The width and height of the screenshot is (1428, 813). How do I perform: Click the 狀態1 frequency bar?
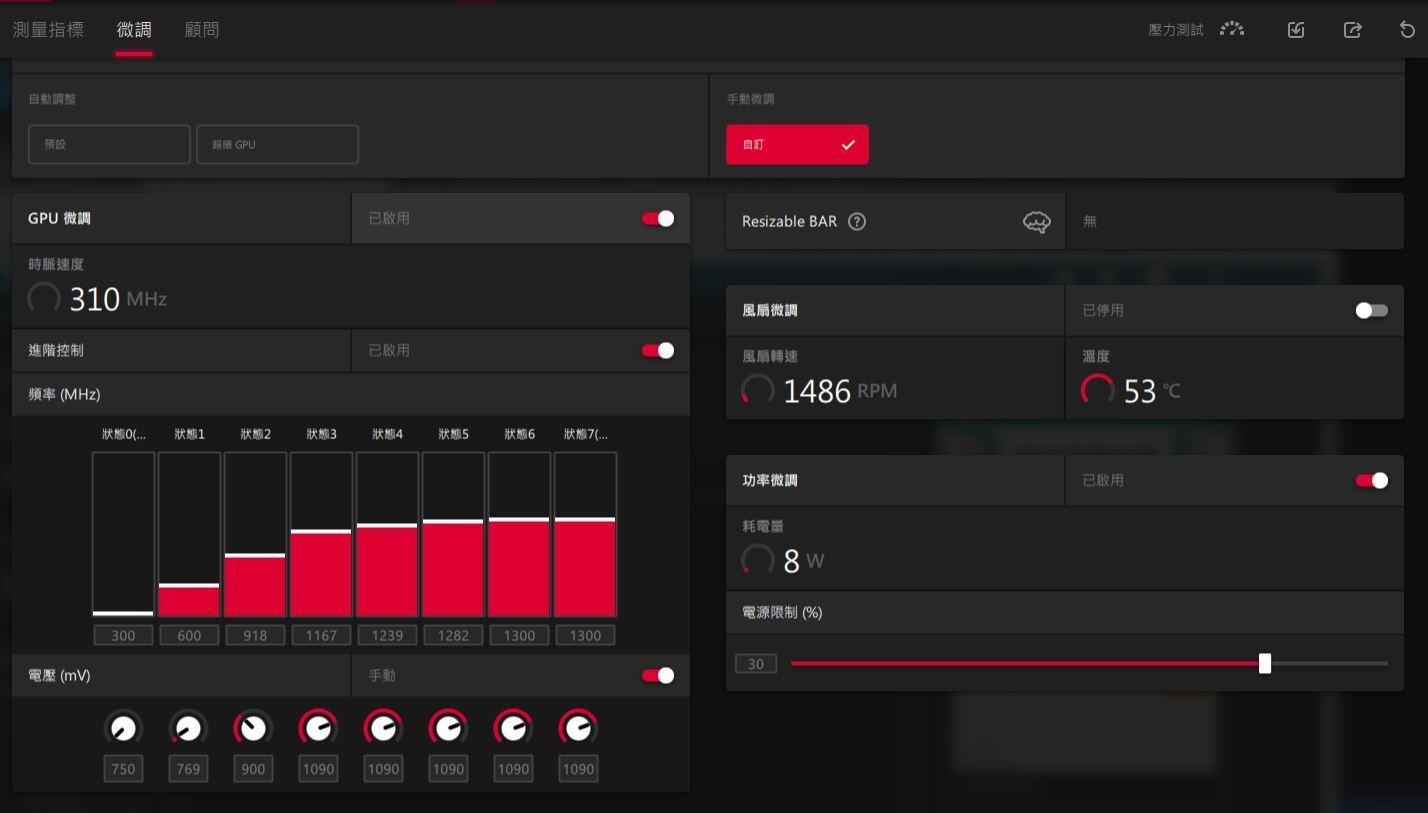click(x=189, y=535)
